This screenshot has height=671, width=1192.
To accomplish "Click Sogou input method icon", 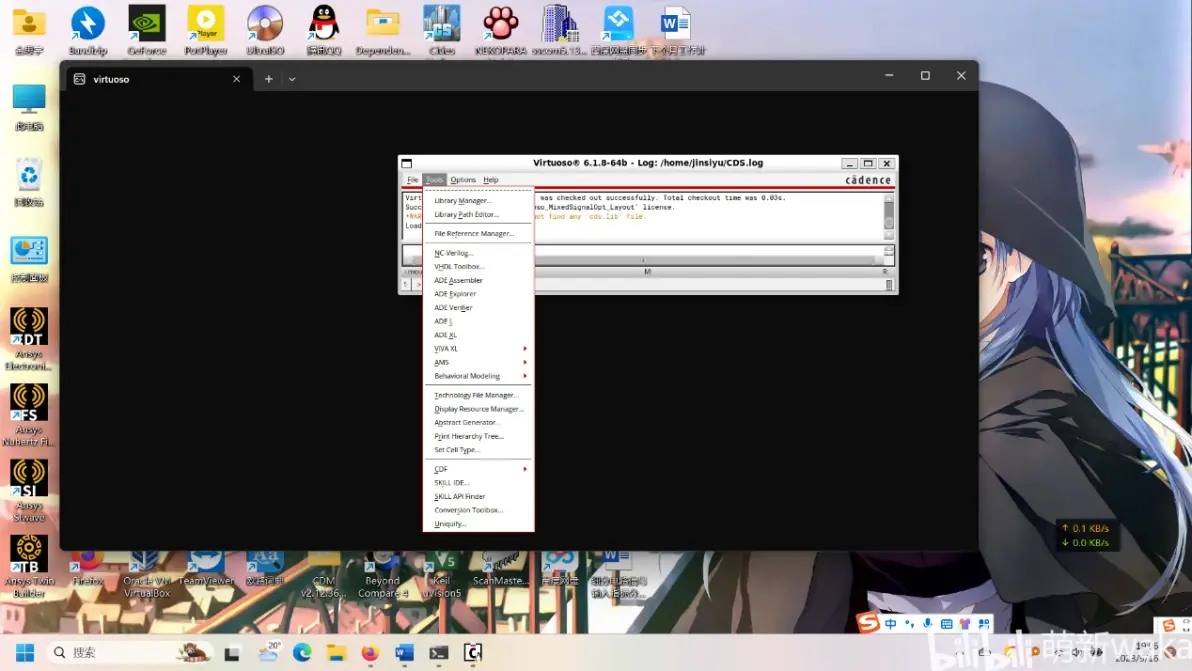I will click(x=867, y=622).
